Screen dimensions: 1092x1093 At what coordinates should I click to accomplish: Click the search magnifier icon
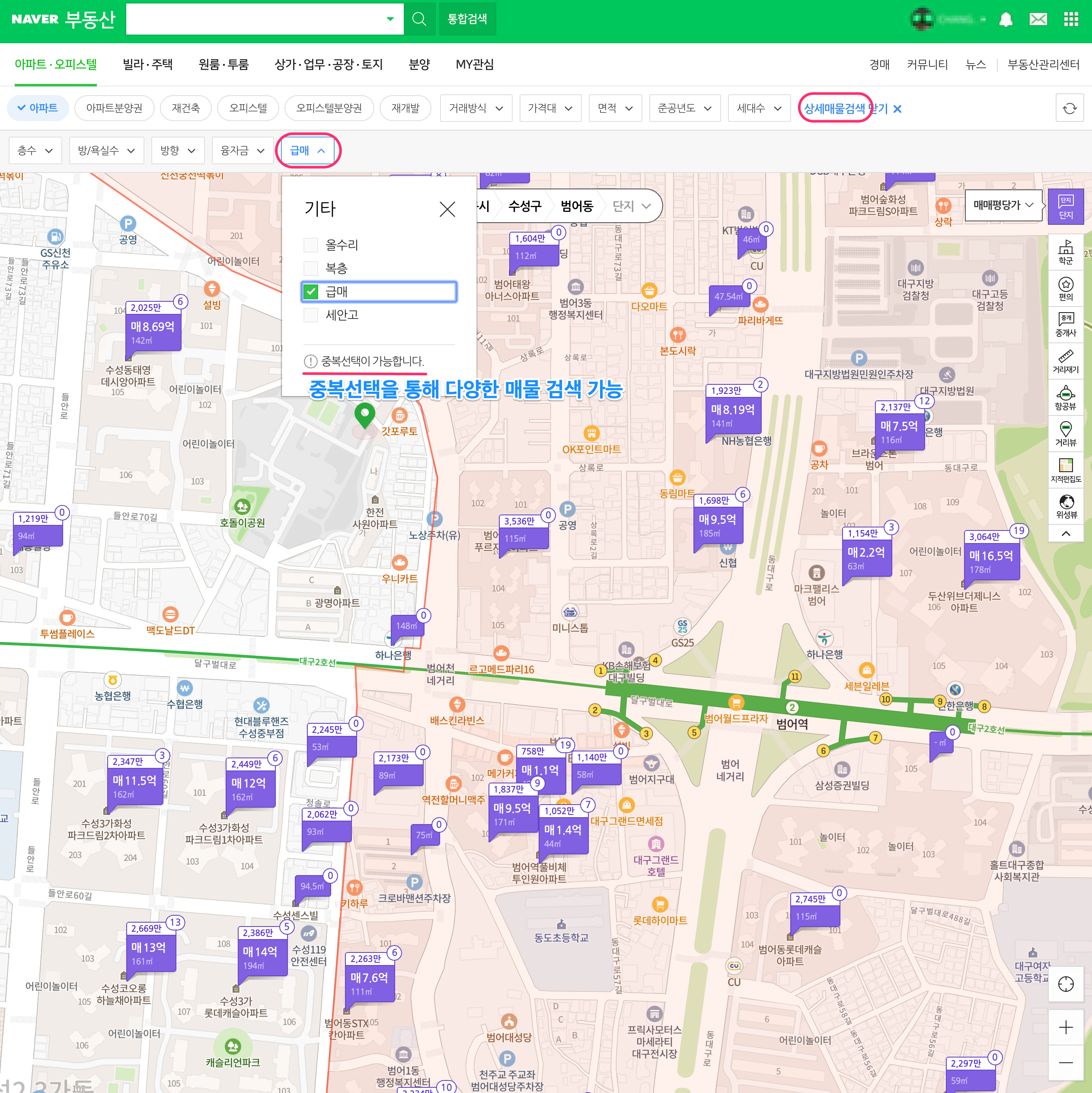[x=419, y=19]
